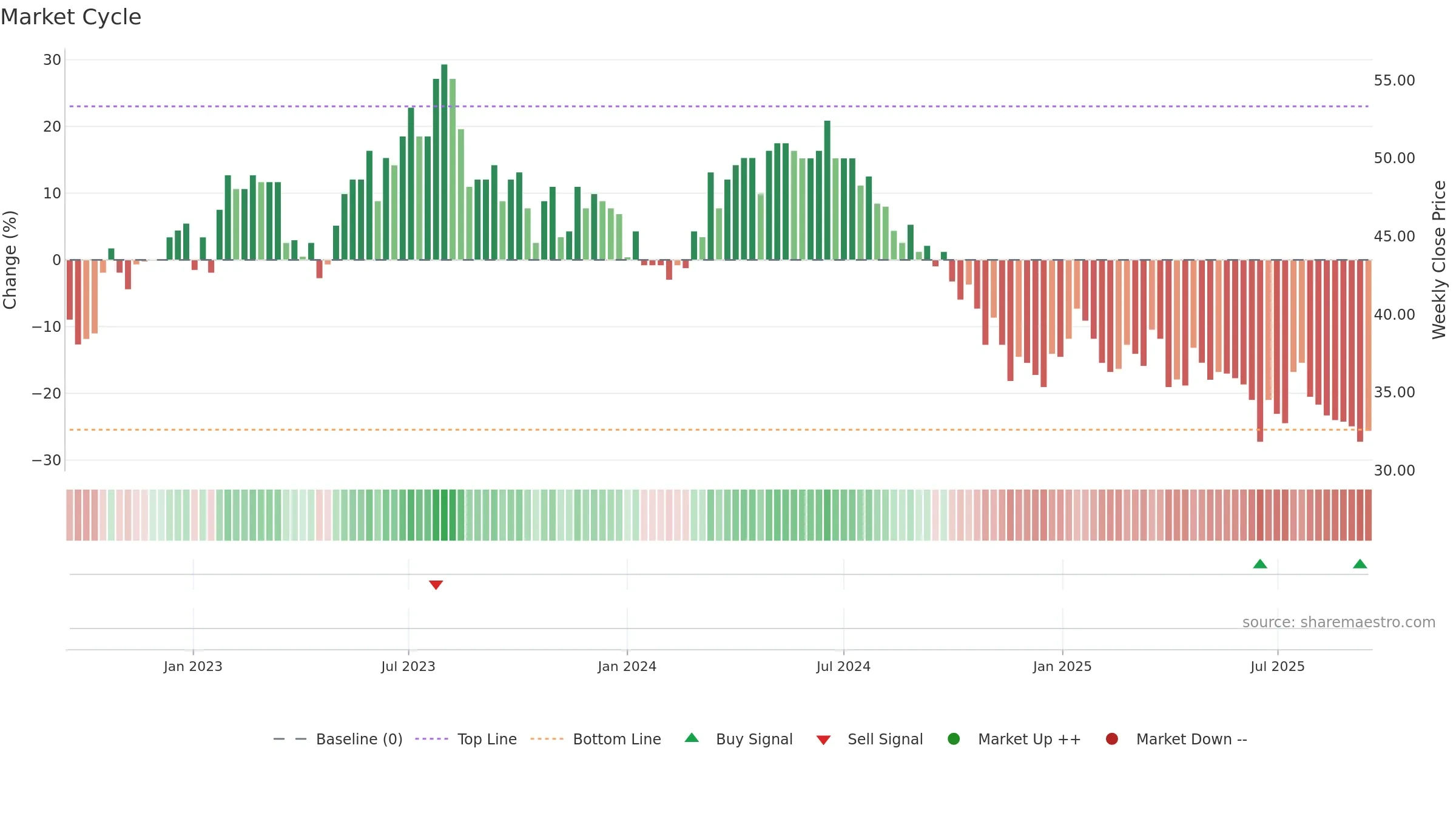Click the red Sell Signal legend triangle icon
The image size is (1456, 819).
coord(823,740)
